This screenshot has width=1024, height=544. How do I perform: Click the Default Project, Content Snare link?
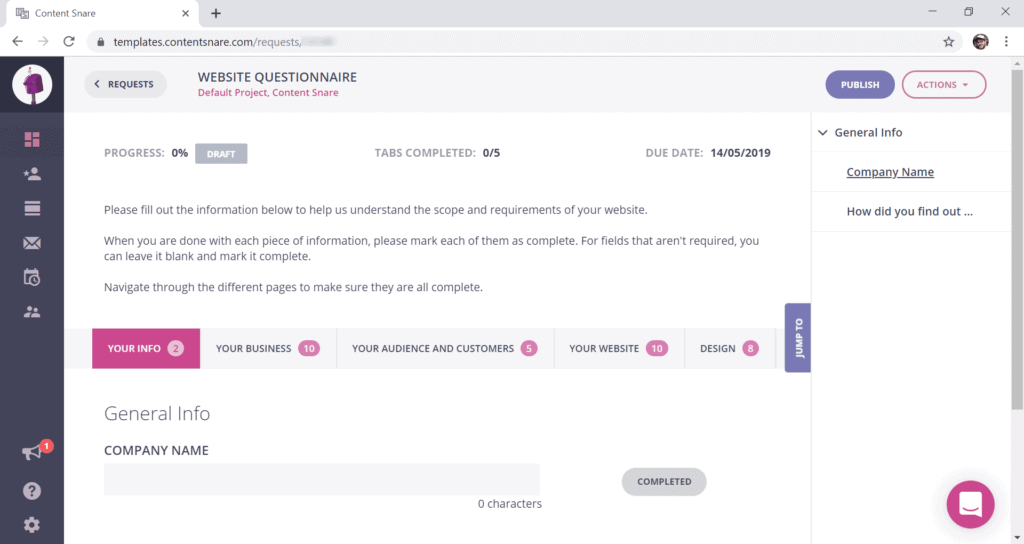click(268, 93)
